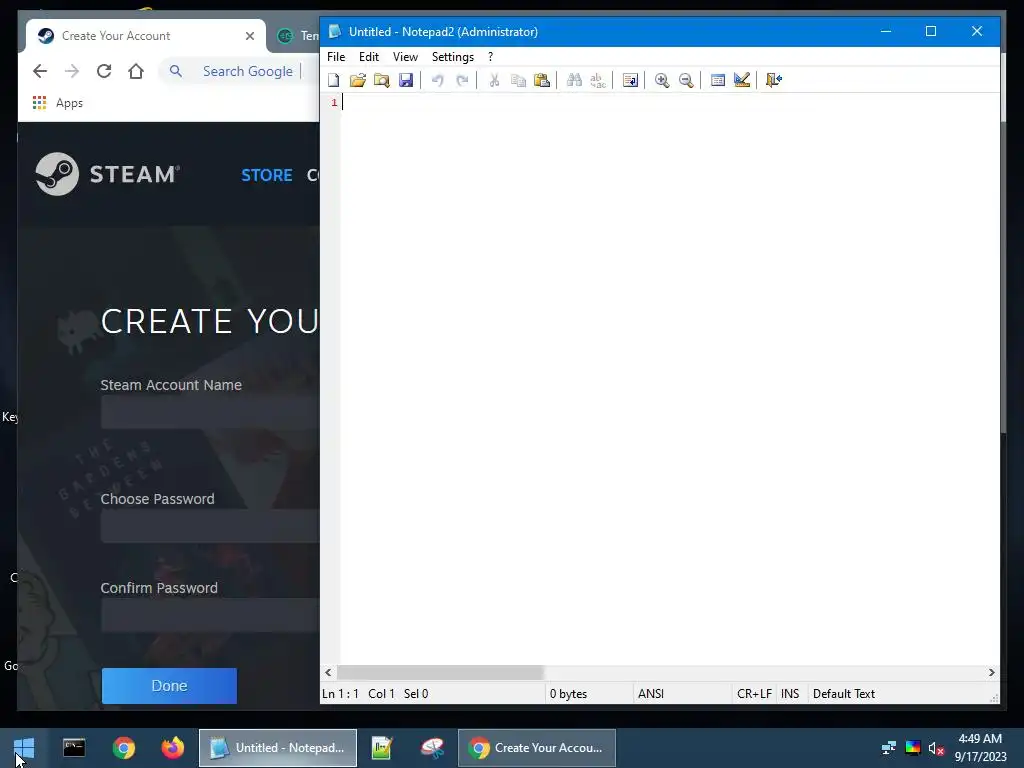Click the Undo arrow icon
Image resolution: width=1024 pixels, height=768 pixels.
pos(438,80)
